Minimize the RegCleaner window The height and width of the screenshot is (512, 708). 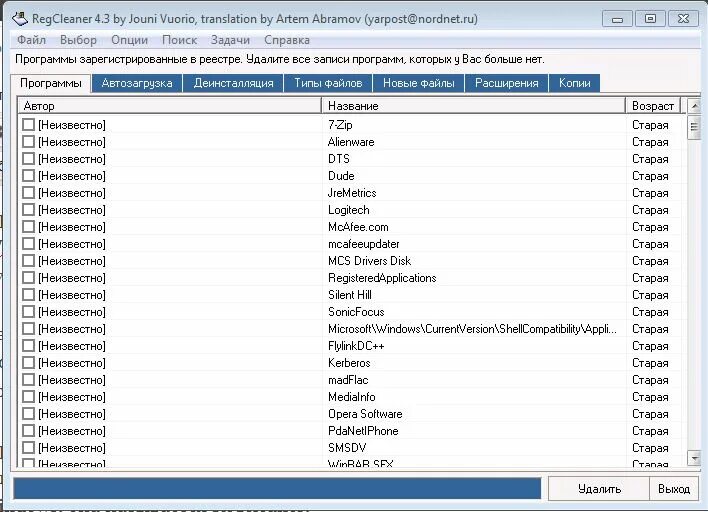[x=617, y=19]
